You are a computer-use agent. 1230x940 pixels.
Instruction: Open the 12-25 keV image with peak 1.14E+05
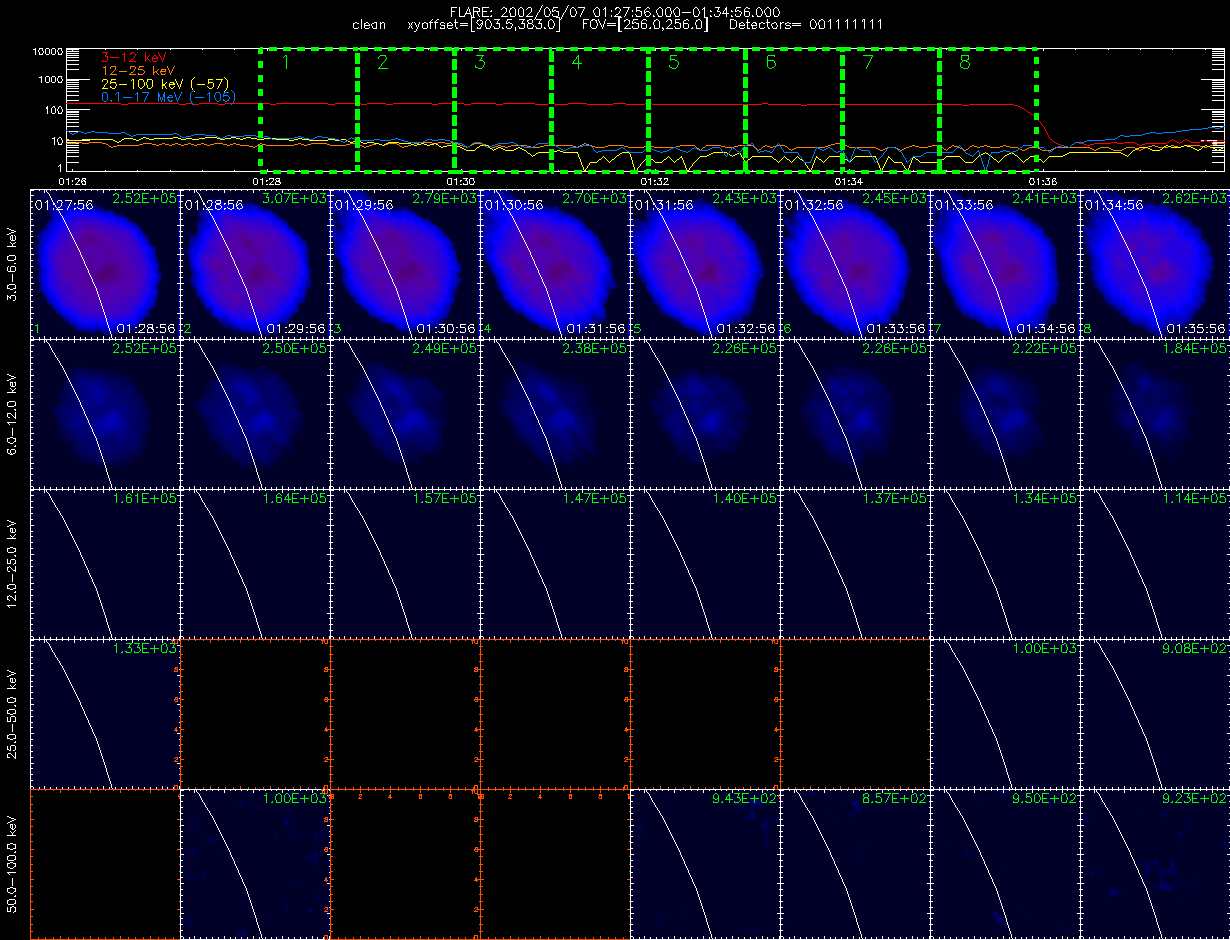(x=1155, y=563)
